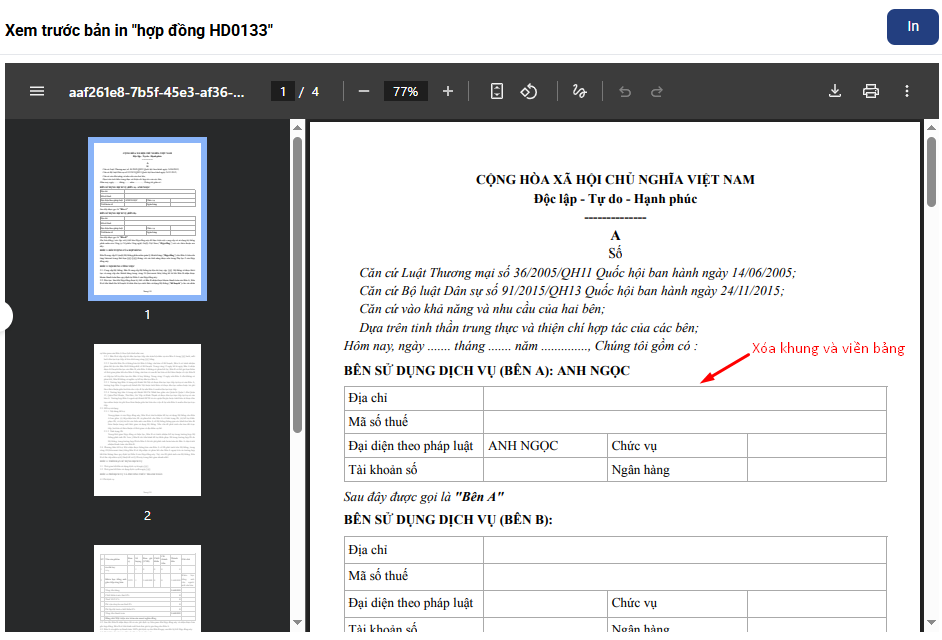
Task: Open page 2 thumbnail
Action: point(147,420)
